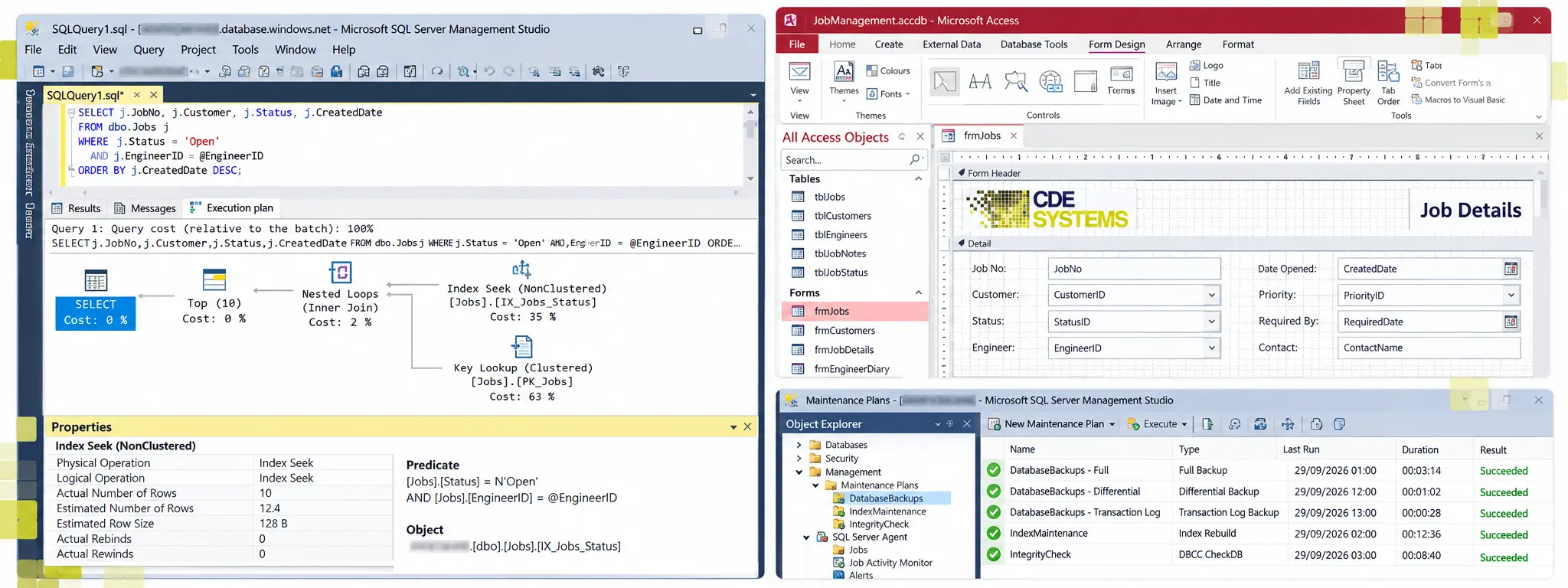Switch to the Results tab in SSMS

(x=76, y=208)
